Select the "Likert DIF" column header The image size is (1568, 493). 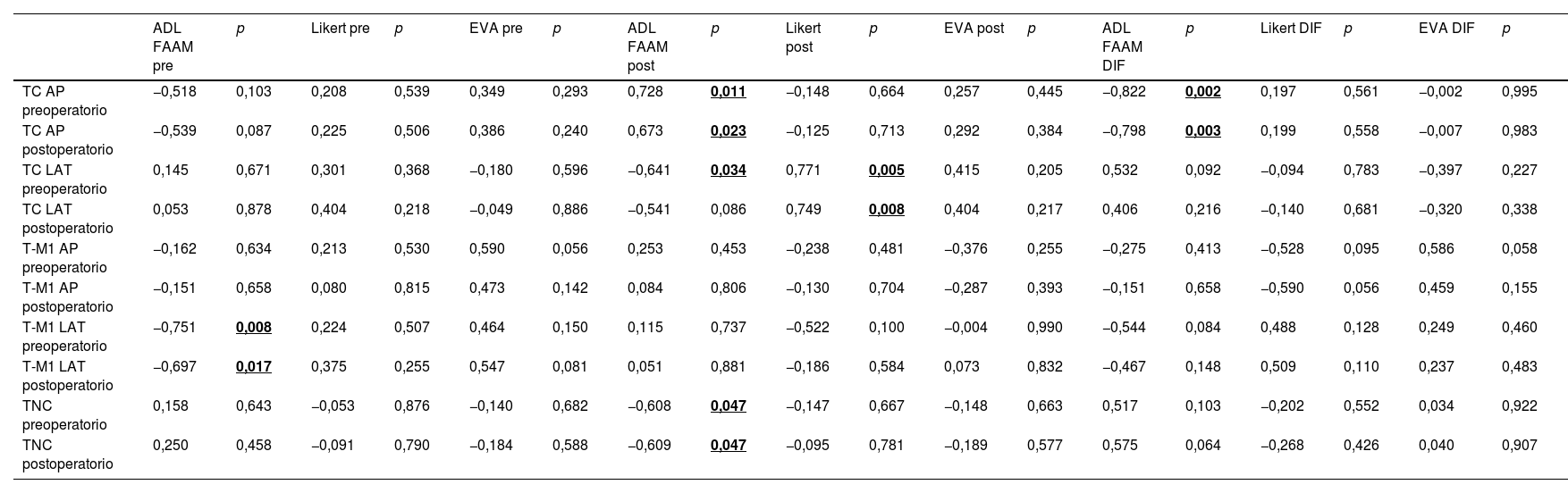(1290, 29)
